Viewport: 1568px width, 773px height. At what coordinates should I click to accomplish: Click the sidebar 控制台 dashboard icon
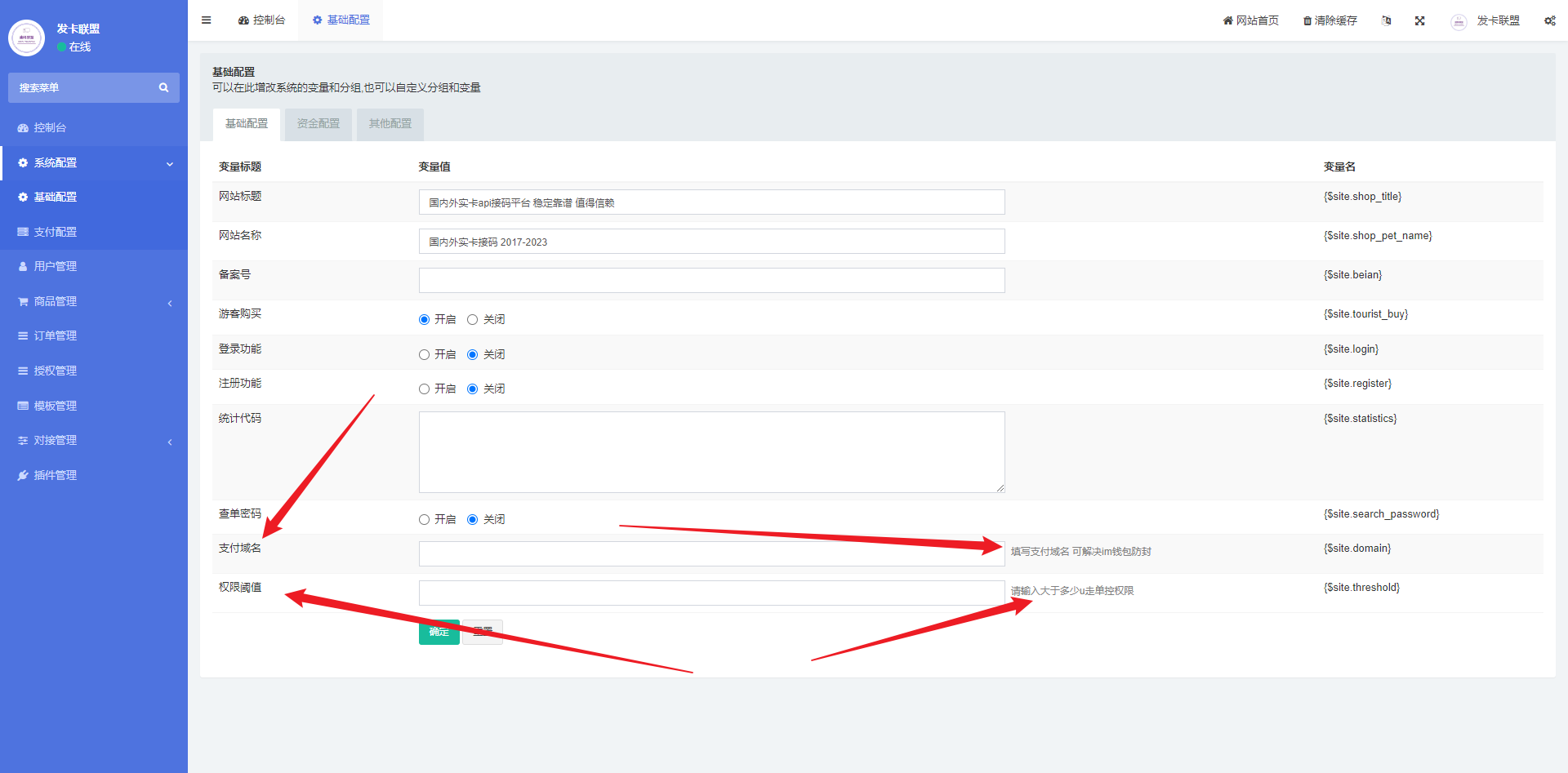tap(23, 128)
